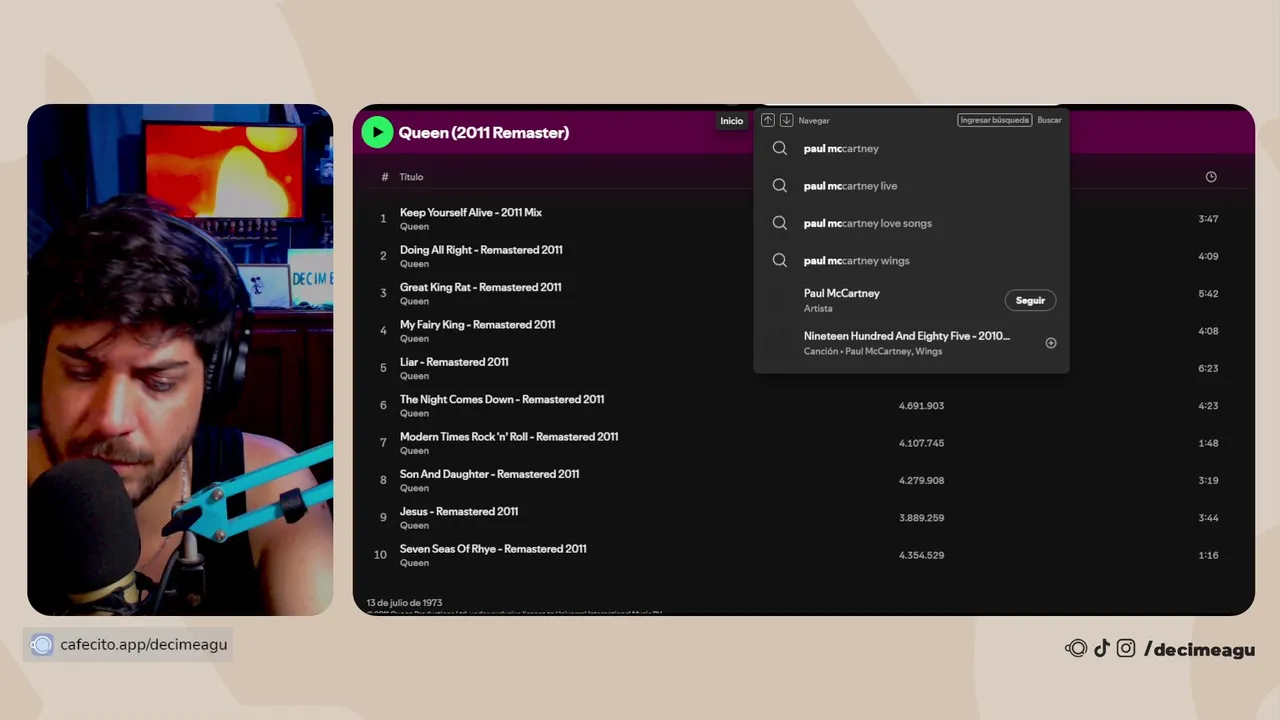This screenshot has height=720, width=1280.
Task: Select track 'Great King Rat - Remastered 2011'
Action: pos(480,287)
